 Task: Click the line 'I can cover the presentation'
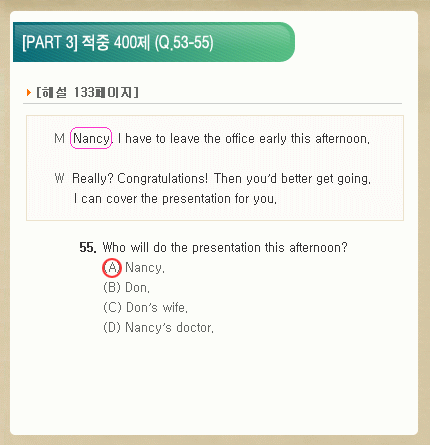(x=175, y=199)
